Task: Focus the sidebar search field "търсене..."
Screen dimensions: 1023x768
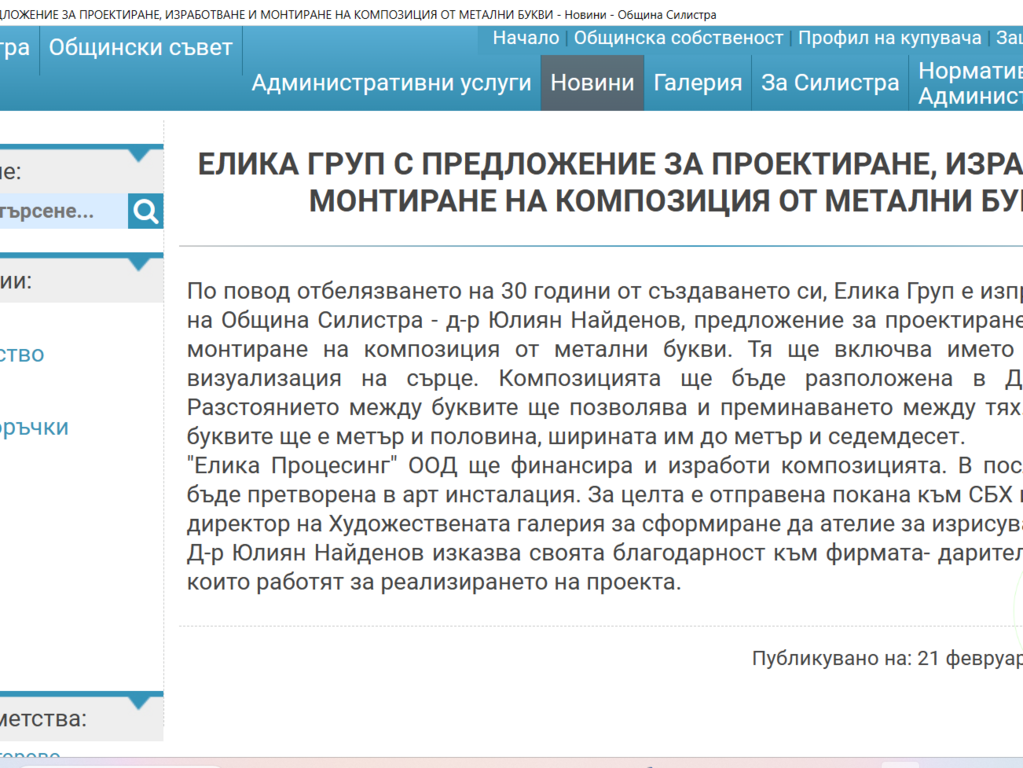Action: tap(64, 211)
